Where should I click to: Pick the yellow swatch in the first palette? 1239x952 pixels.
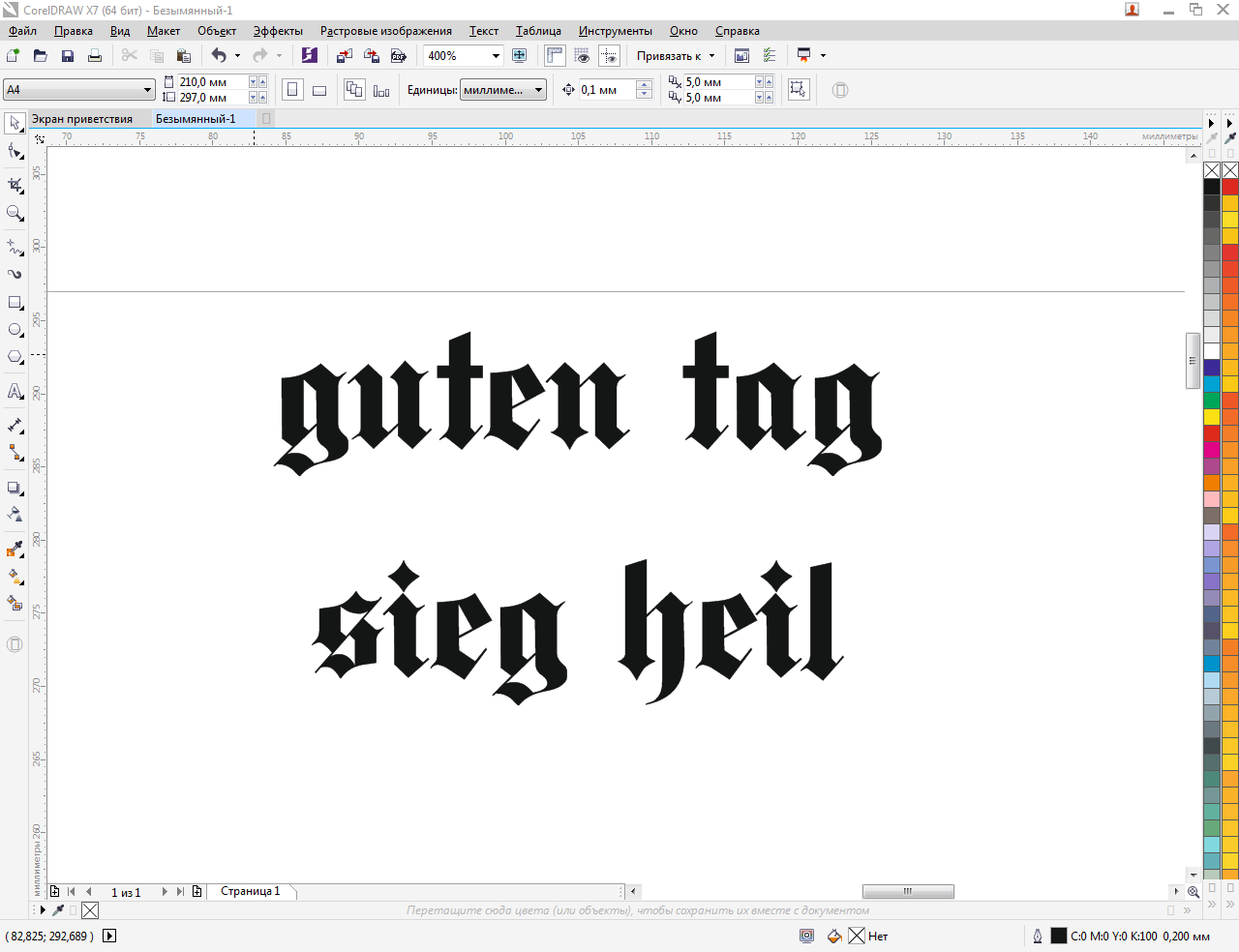(1212, 417)
